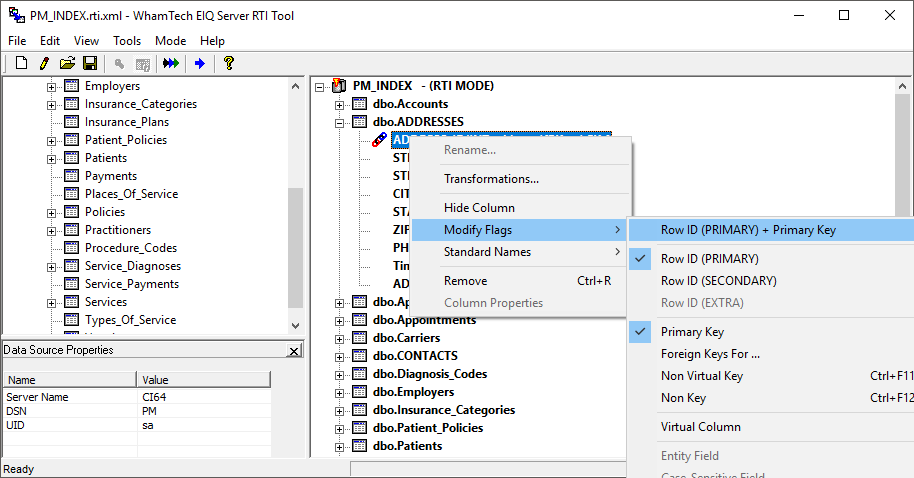This screenshot has width=914, height=478.
Task: Click the table icon next to dbo.Employers
Action: [x=360, y=392]
